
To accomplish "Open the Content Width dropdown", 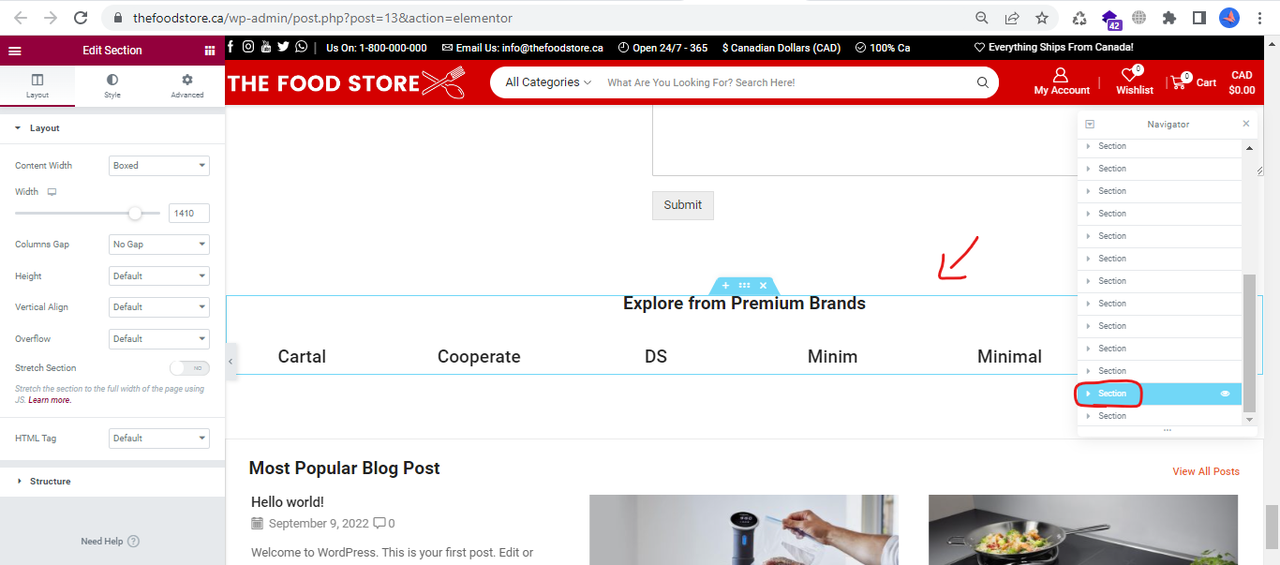I will 159,166.
